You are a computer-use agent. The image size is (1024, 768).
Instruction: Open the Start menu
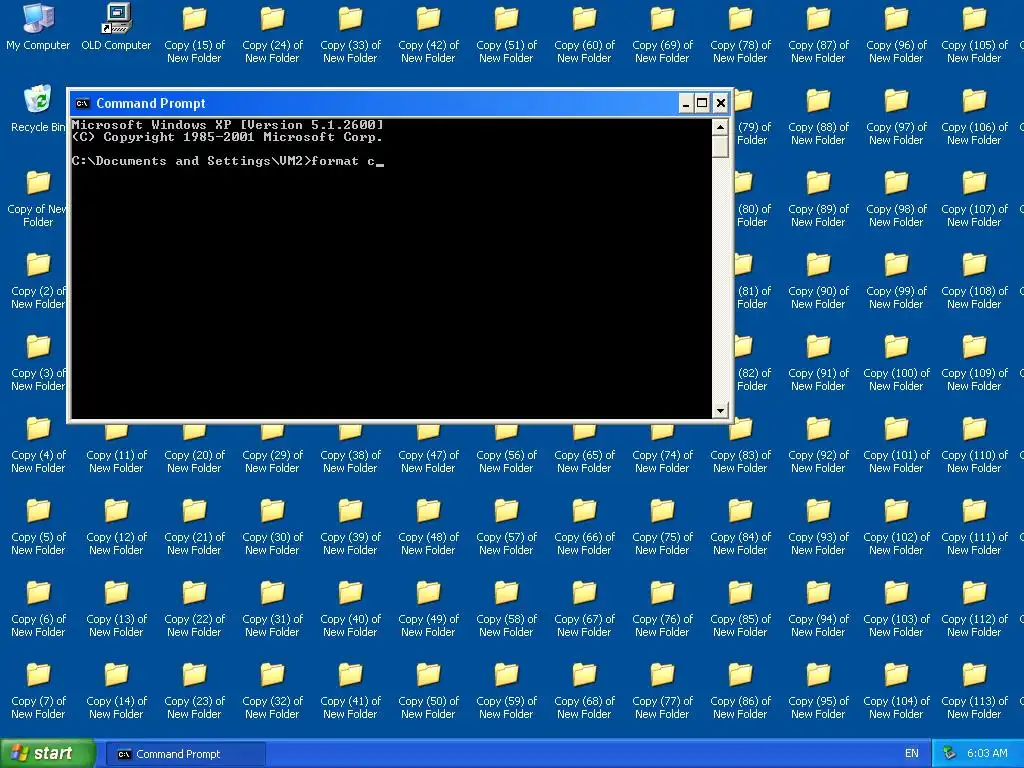pyautogui.click(x=46, y=754)
